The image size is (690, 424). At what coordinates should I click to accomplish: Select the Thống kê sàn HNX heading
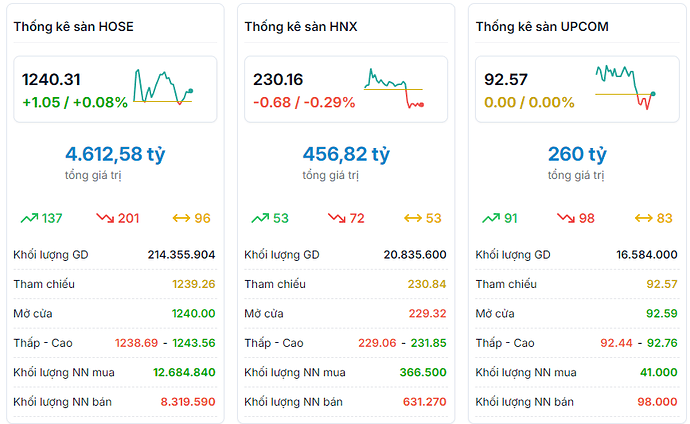pyautogui.click(x=301, y=27)
